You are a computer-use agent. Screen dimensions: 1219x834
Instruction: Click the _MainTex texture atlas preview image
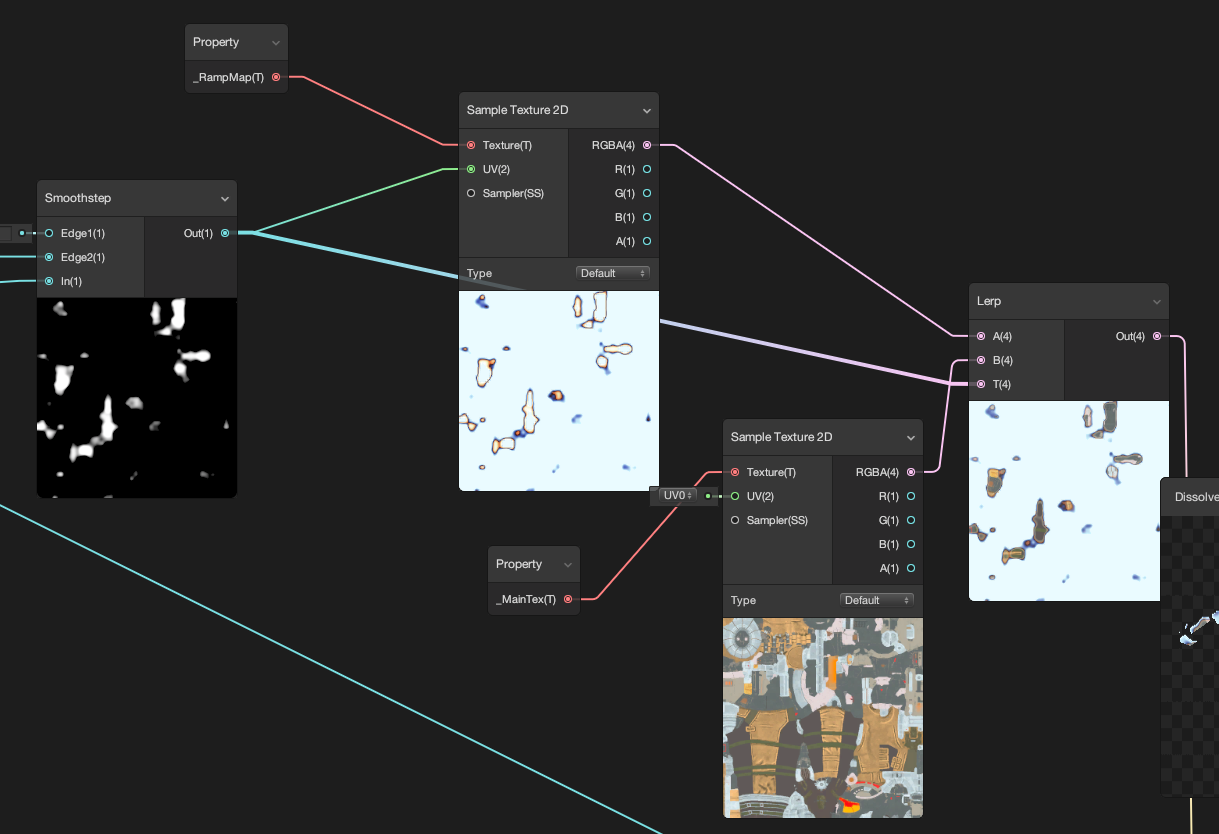coord(822,716)
